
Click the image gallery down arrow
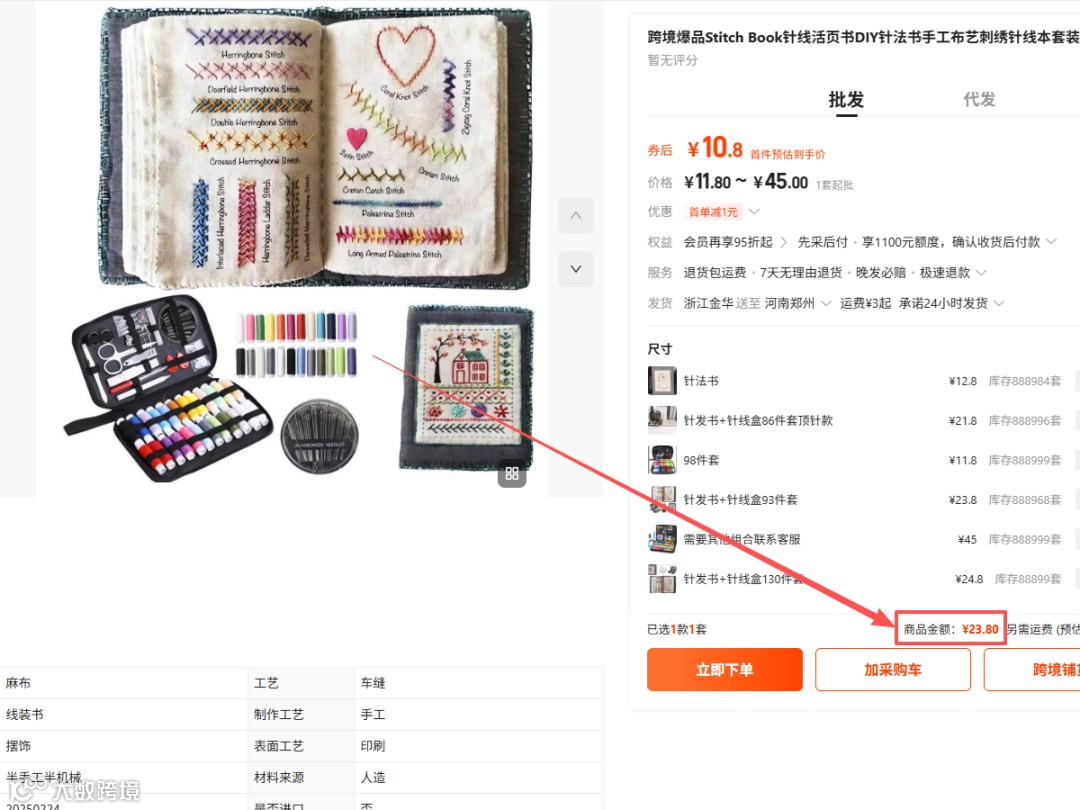[576, 269]
